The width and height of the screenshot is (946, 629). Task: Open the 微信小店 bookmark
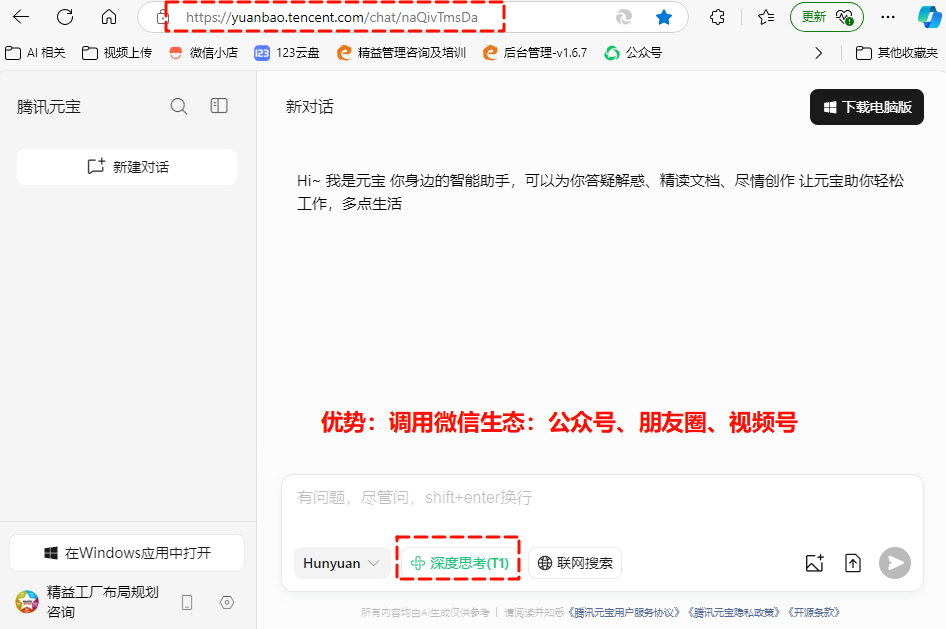203,53
